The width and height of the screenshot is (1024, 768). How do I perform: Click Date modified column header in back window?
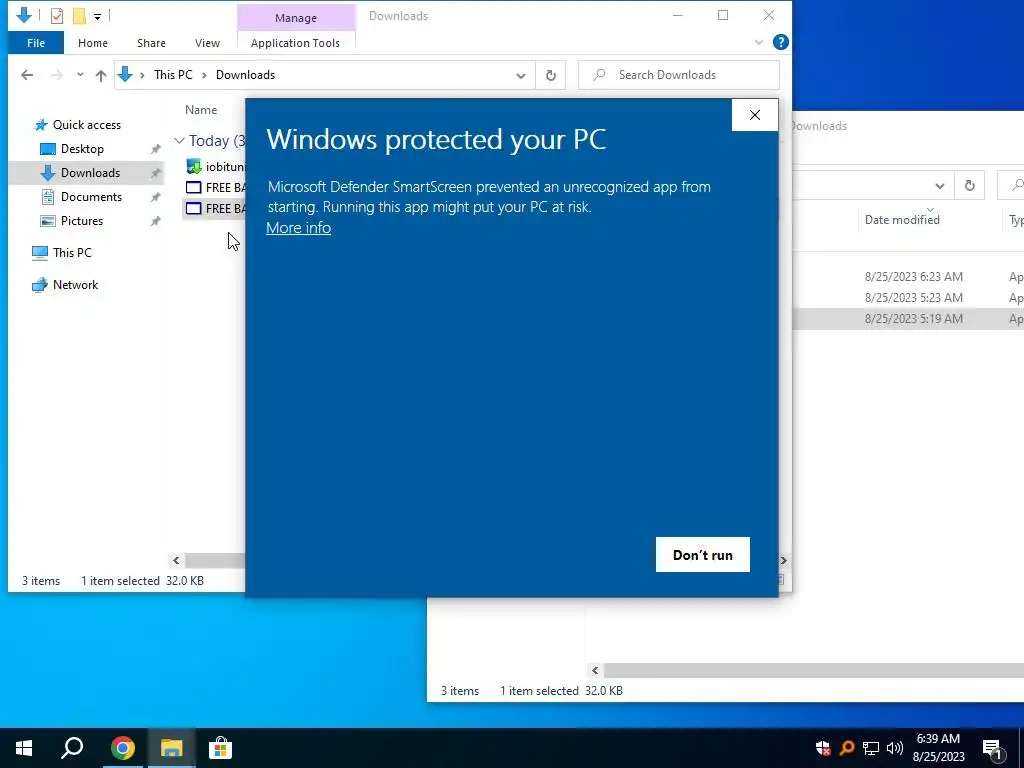click(x=902, y=220)
